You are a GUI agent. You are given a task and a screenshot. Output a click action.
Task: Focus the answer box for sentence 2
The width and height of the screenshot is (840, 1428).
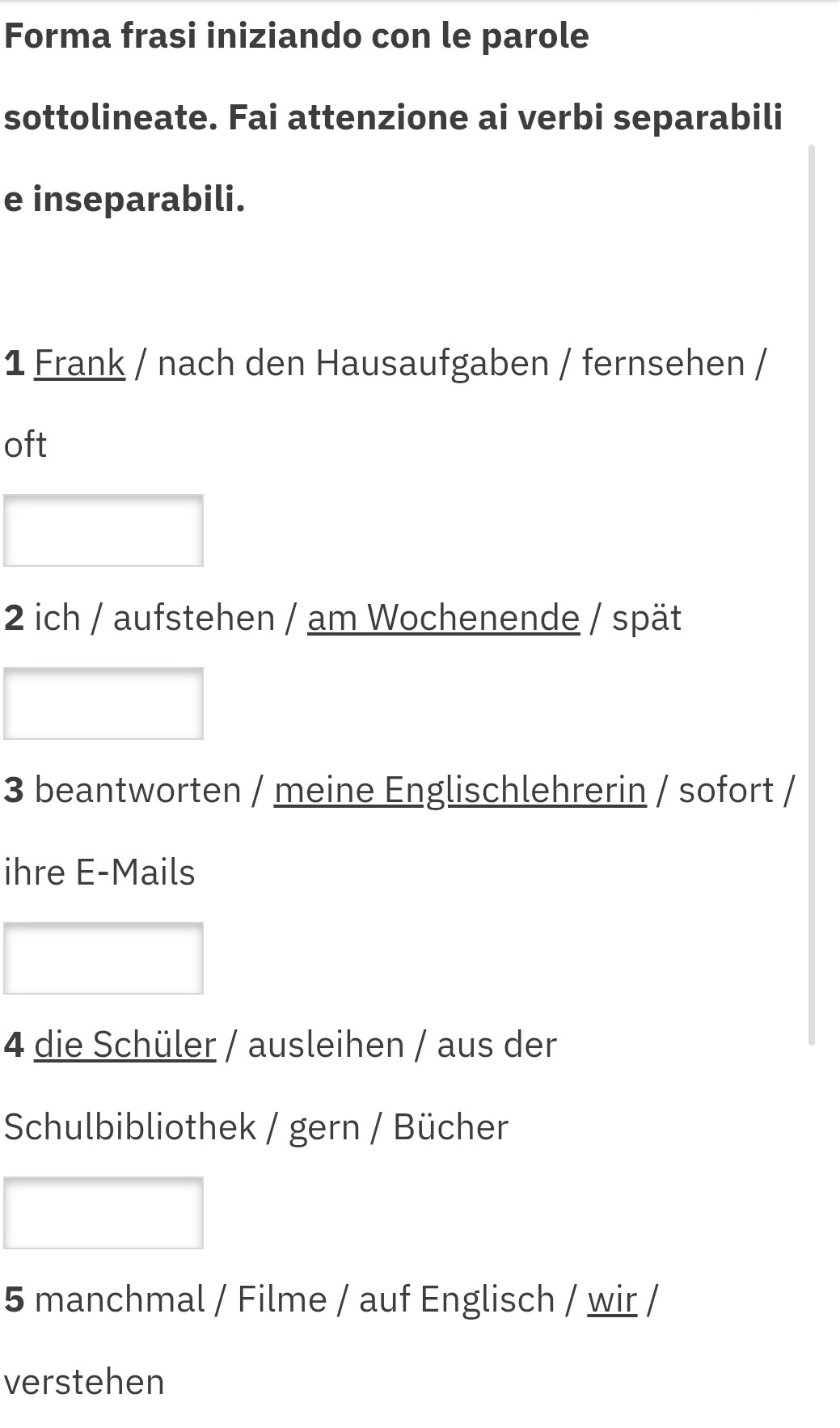pos(103,703)
